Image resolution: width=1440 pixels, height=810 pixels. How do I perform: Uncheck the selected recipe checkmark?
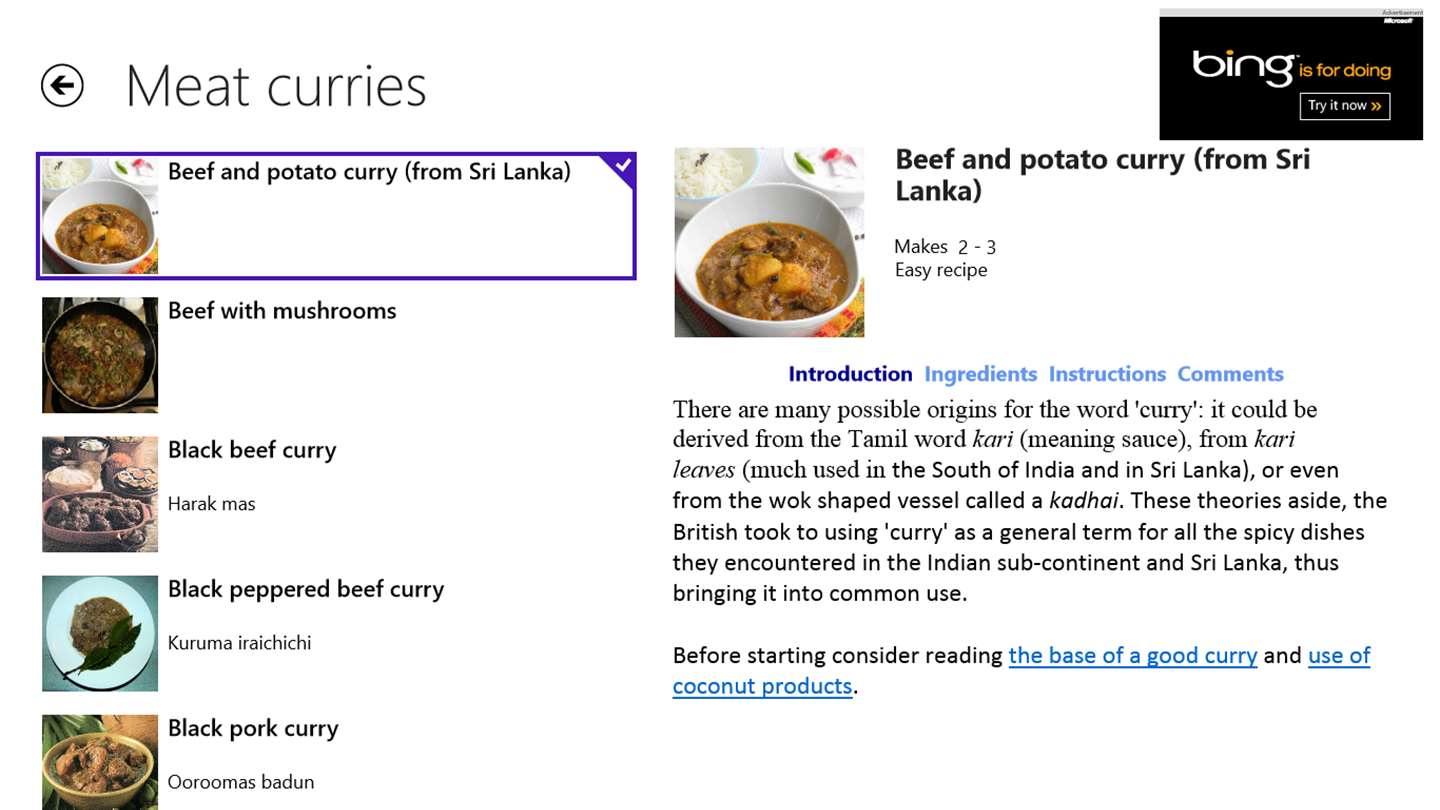[x=622, y=166]
